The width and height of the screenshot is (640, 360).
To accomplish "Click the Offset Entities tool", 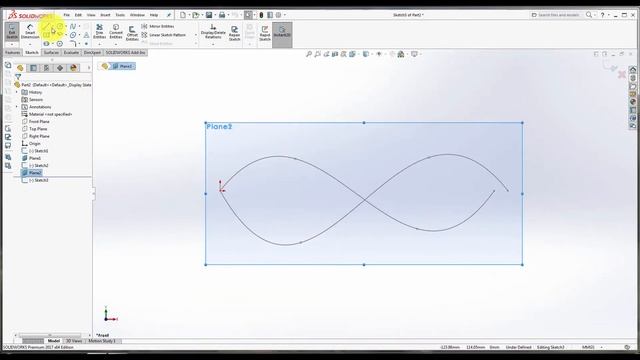I will (x=132, y=33).
